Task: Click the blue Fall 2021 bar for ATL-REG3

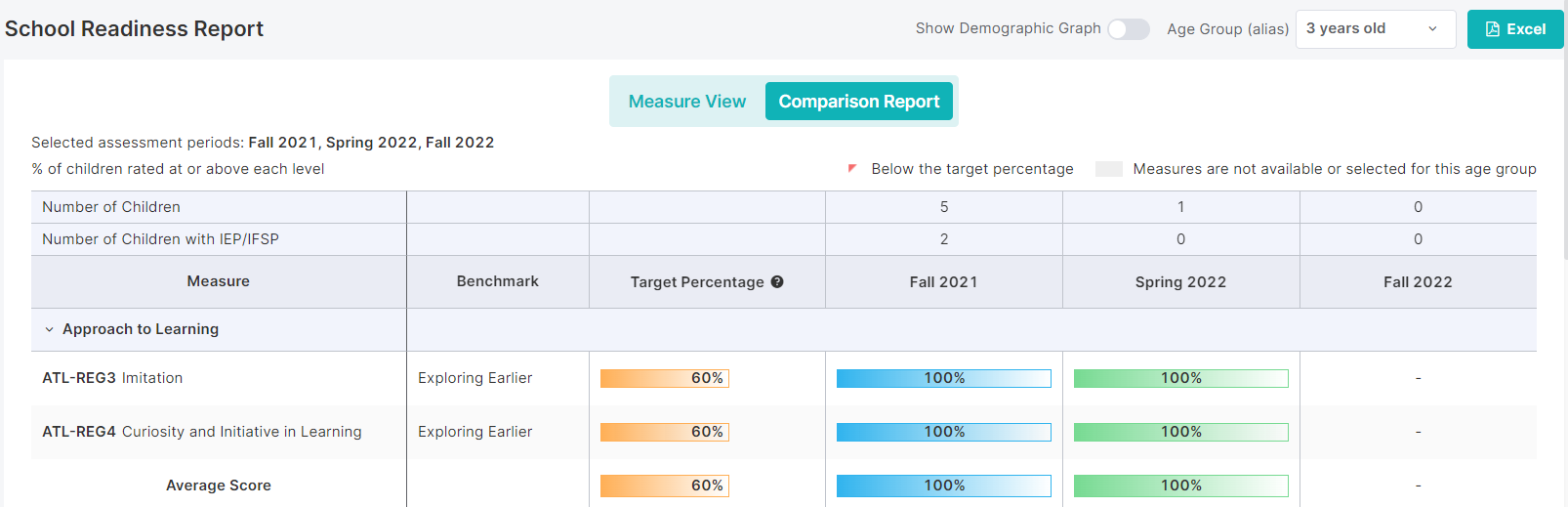Action: pos(943,378)
